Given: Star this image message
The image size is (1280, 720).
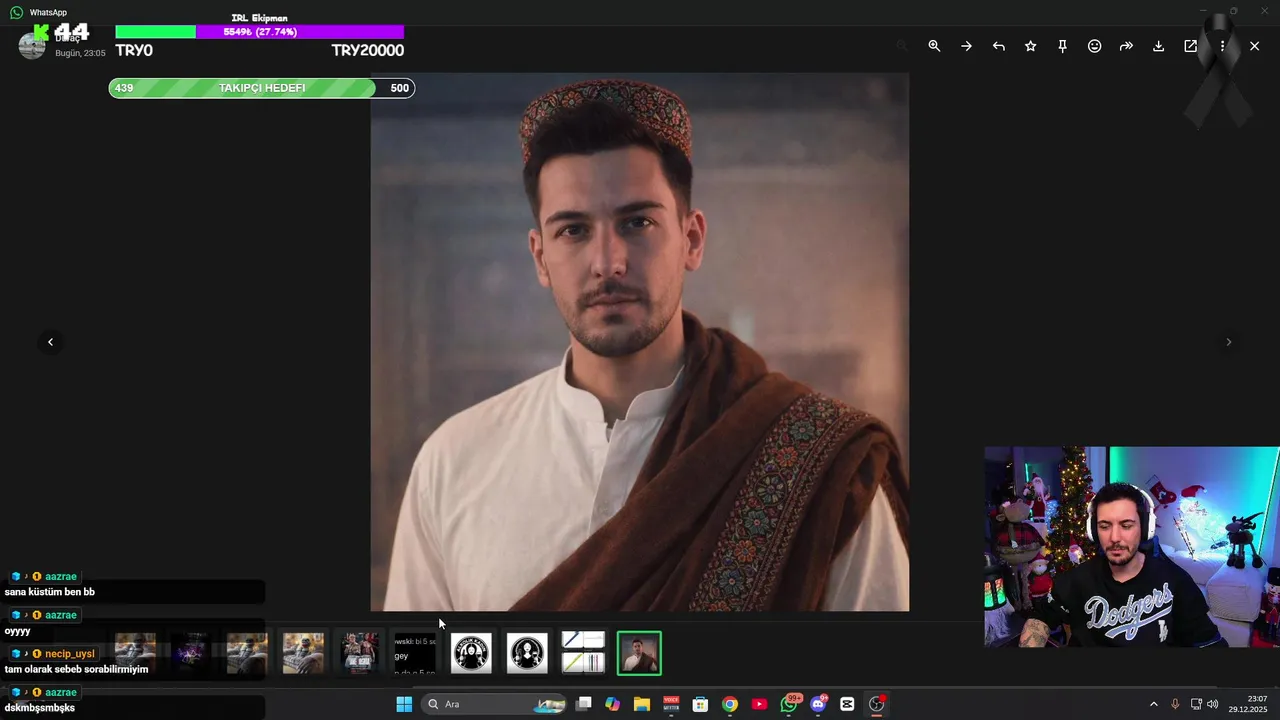Looking at the screenshot, I should coord(1030,46).
